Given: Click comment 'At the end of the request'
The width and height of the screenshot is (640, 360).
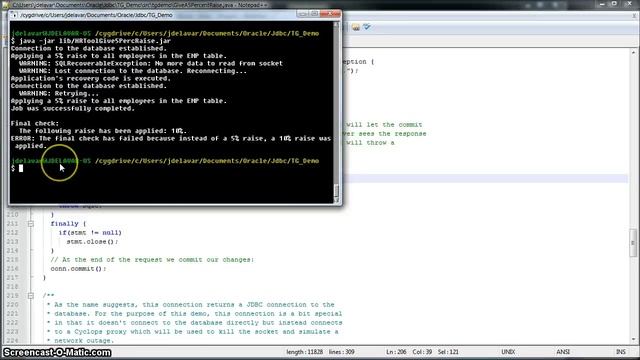Looking at the screenshot, I should pos(152,260).
